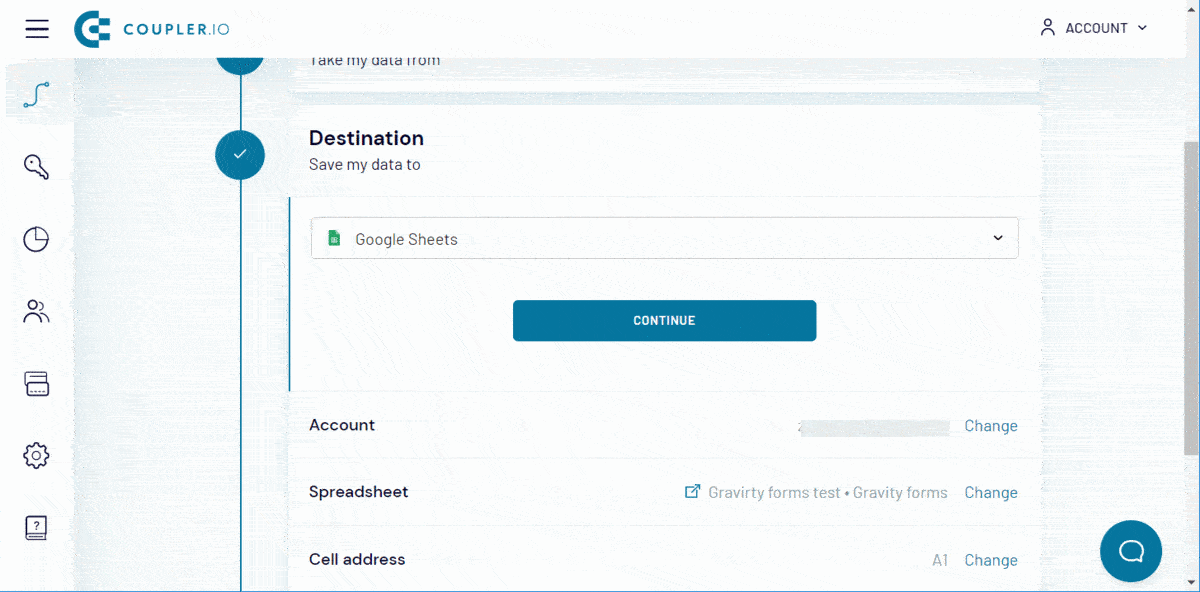Viewport: 1200px width, 592px height.
Task: Click the Destination step checkmark circle
Action: pos(240,155)
